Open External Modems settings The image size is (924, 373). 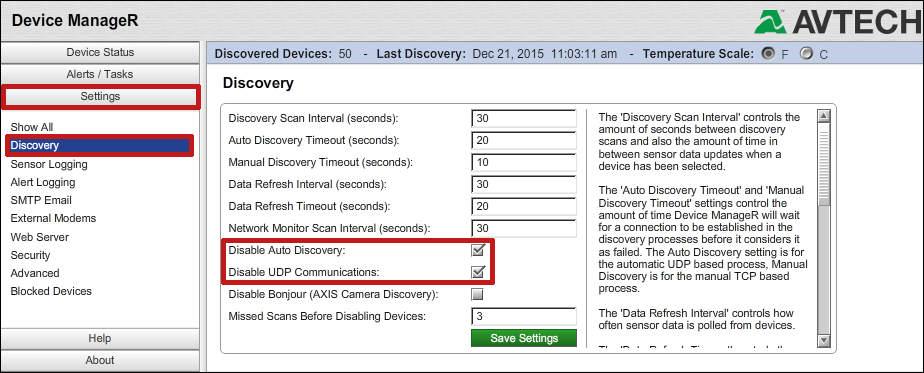[53, 218]
